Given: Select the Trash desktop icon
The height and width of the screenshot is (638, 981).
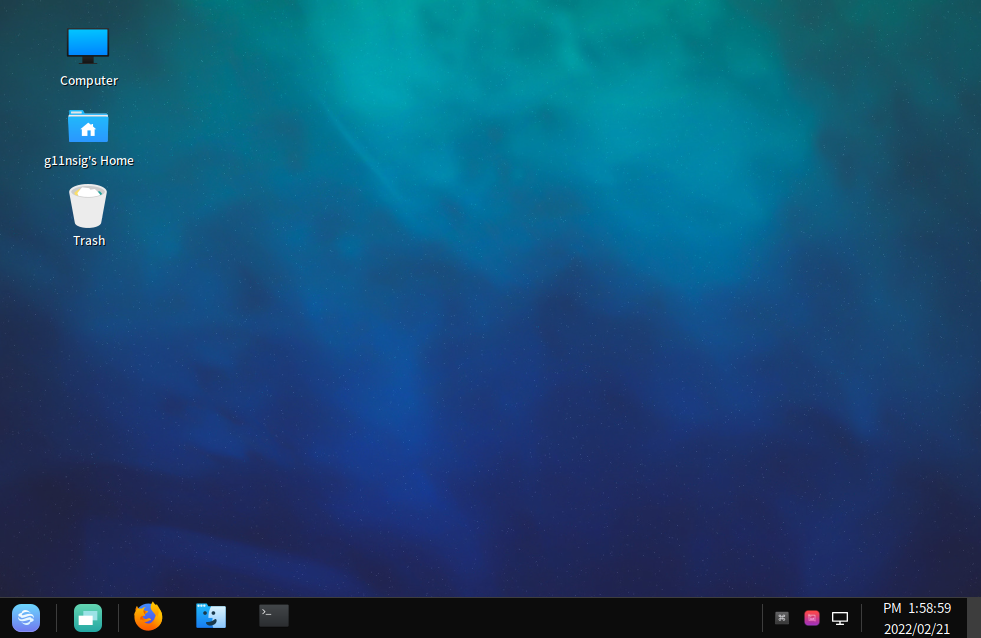Looking at the screenshot, I should (x=88, y=204).
